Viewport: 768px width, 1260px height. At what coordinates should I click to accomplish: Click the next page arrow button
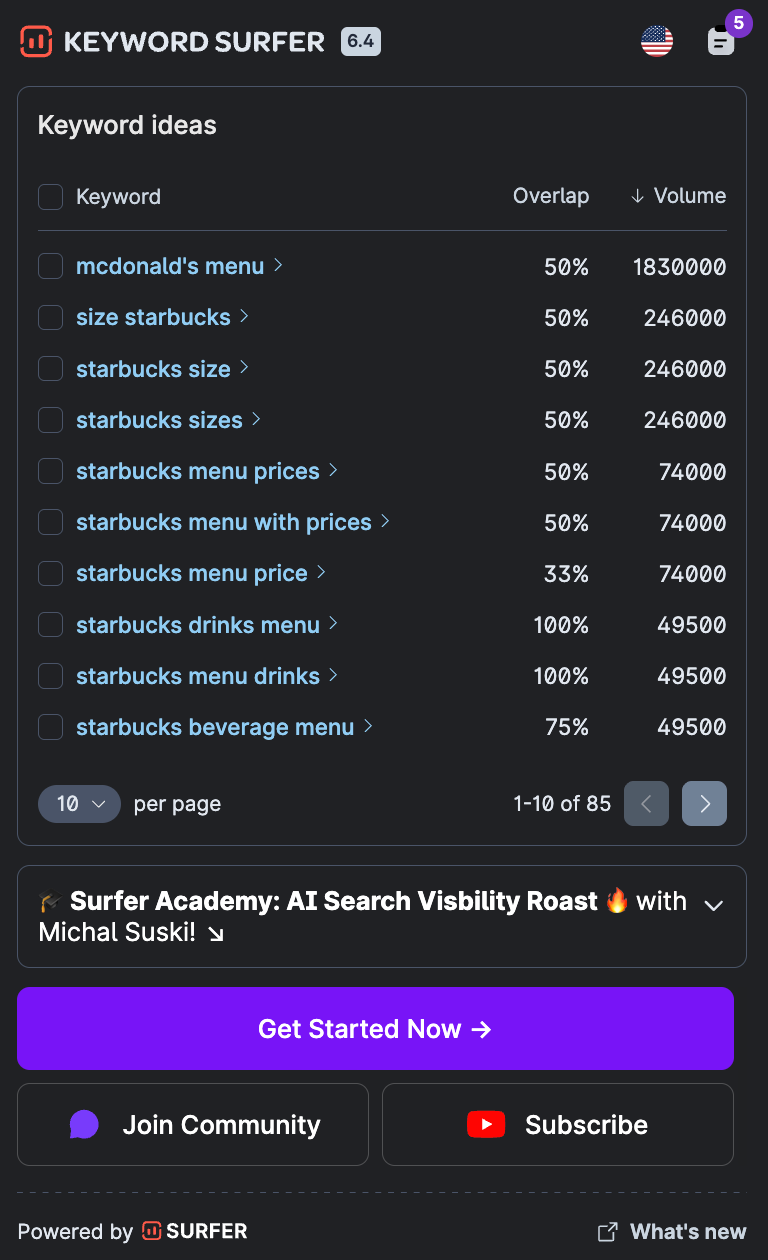pyautogui.click(x=704, y=804)
